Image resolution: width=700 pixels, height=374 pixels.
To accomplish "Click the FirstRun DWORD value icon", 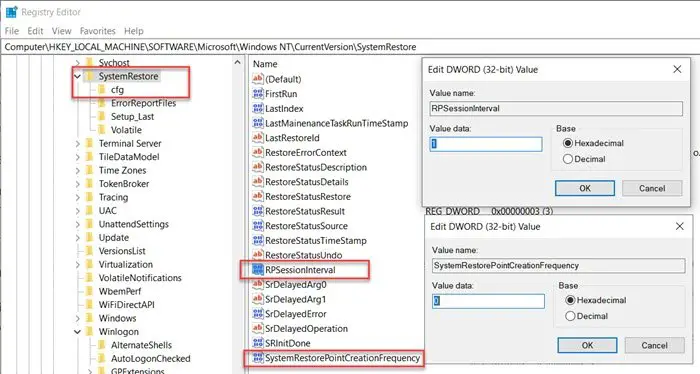I will tap(258, 94).
